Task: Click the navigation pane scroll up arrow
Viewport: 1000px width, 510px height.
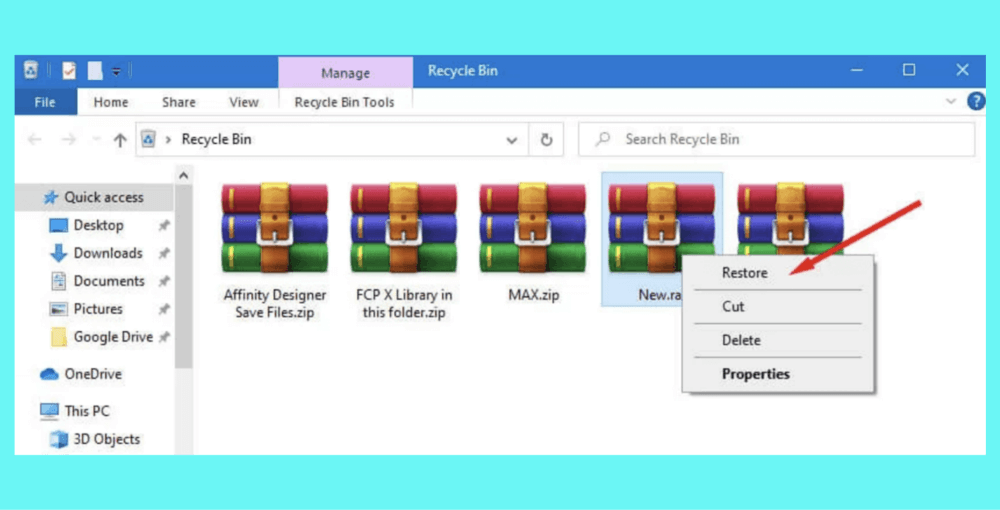Action: point(184,175)
